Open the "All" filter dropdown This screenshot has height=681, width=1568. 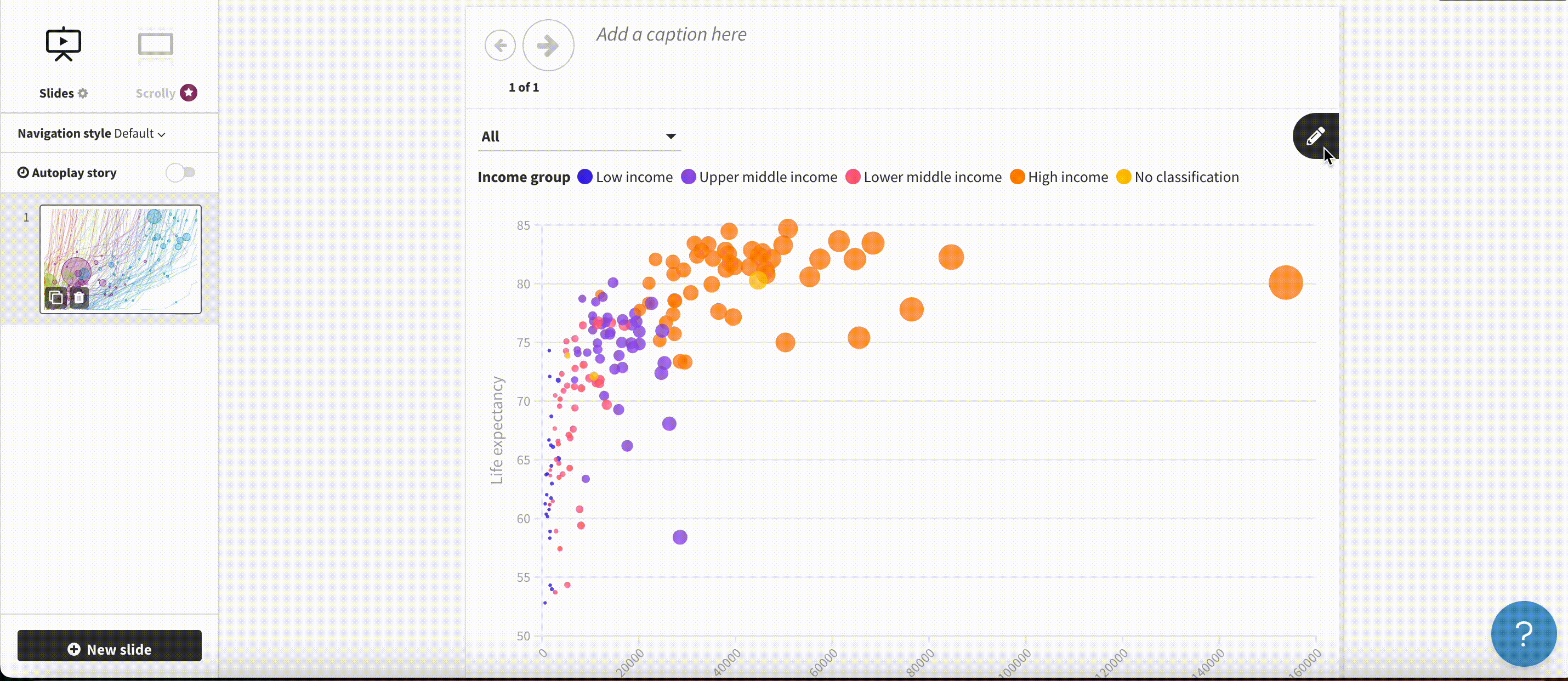click(579, 136)
